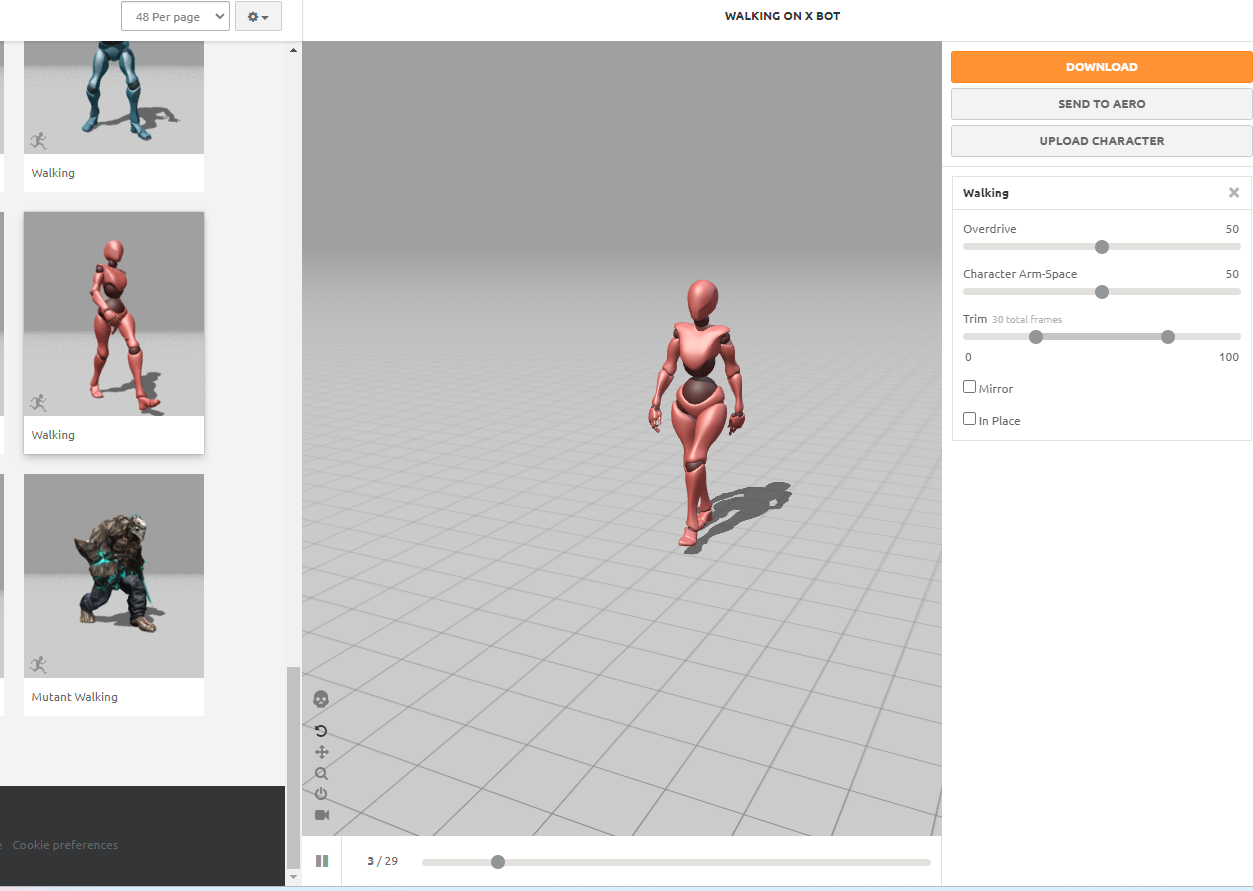Select the pan move arrows icon
This screenshot has width=1253, height=891.
click(x=321, y=752)
